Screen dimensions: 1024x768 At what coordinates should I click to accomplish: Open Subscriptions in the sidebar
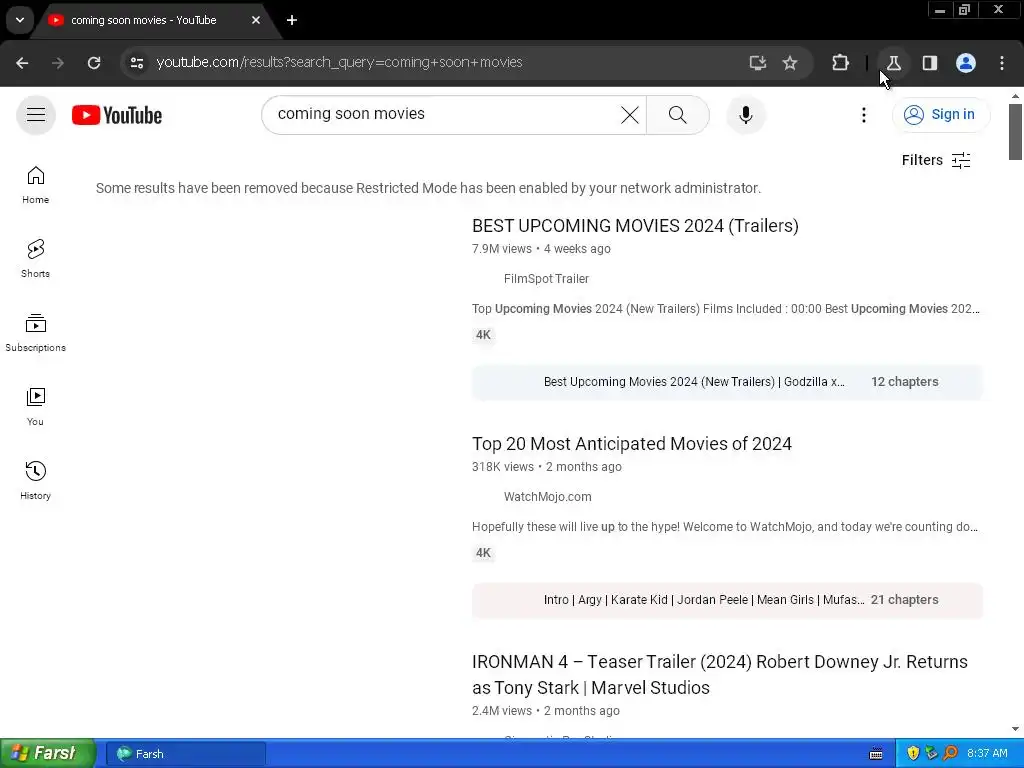click(x=35, y=333)
